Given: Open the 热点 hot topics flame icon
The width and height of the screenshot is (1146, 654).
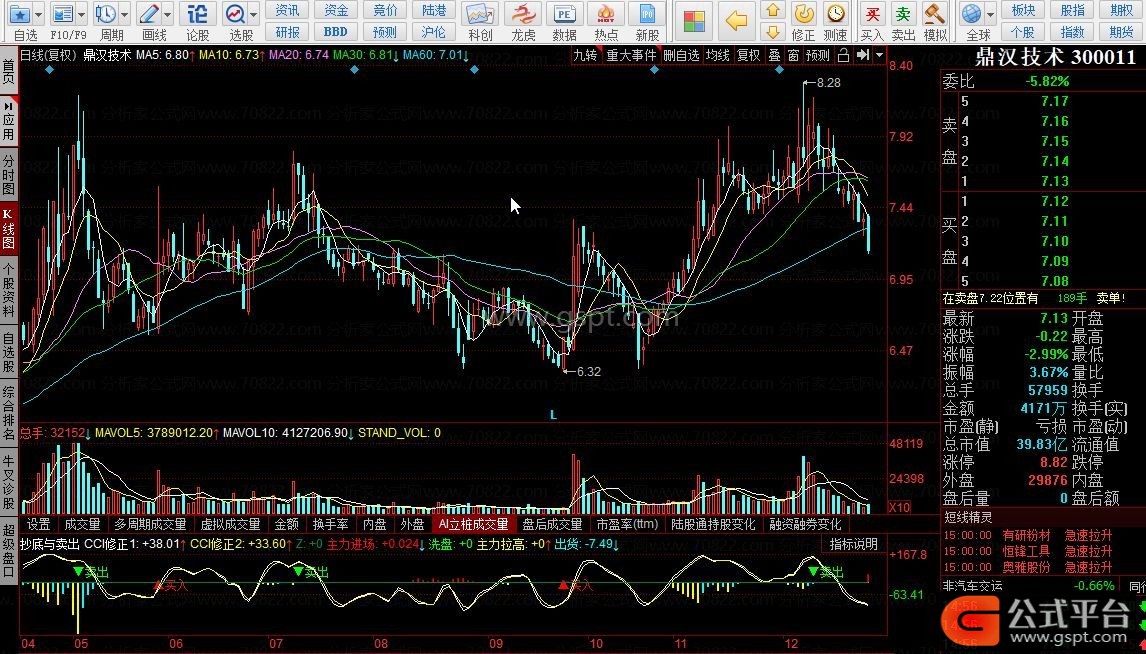Looking at the screenshot, I should pyautogui.click(x=605, y=14).
